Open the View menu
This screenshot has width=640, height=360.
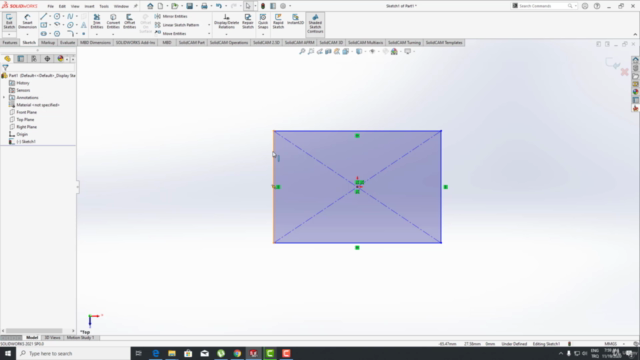click(75, 6)
